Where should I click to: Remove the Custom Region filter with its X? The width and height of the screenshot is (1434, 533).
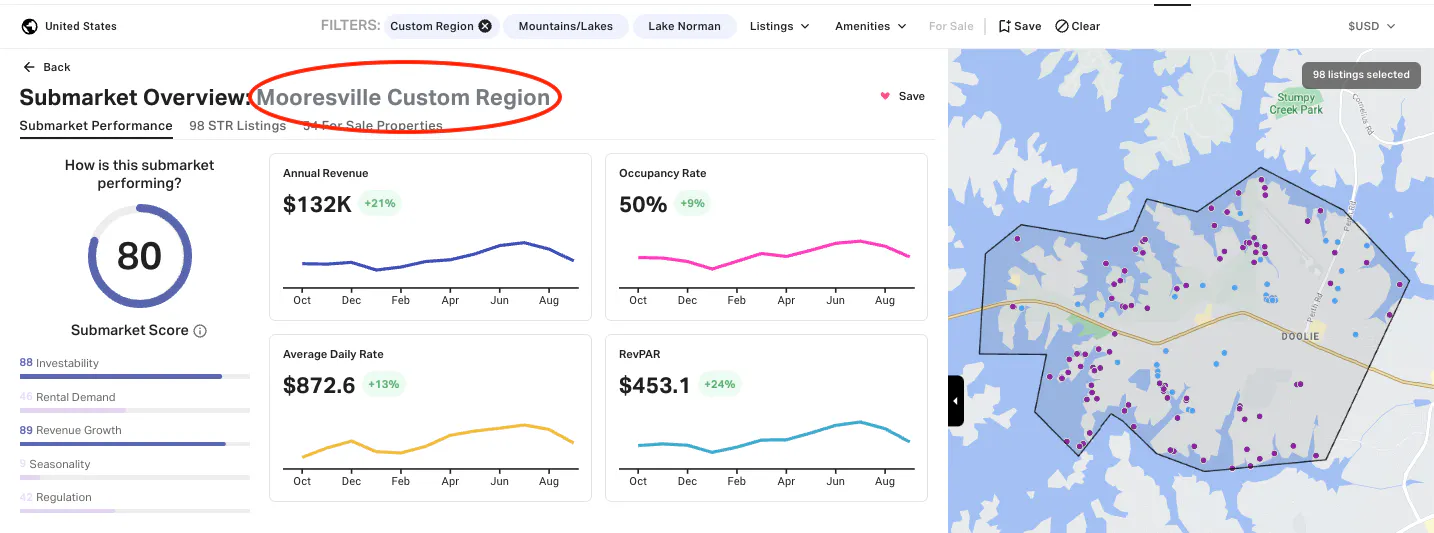(x=485, y=26)
